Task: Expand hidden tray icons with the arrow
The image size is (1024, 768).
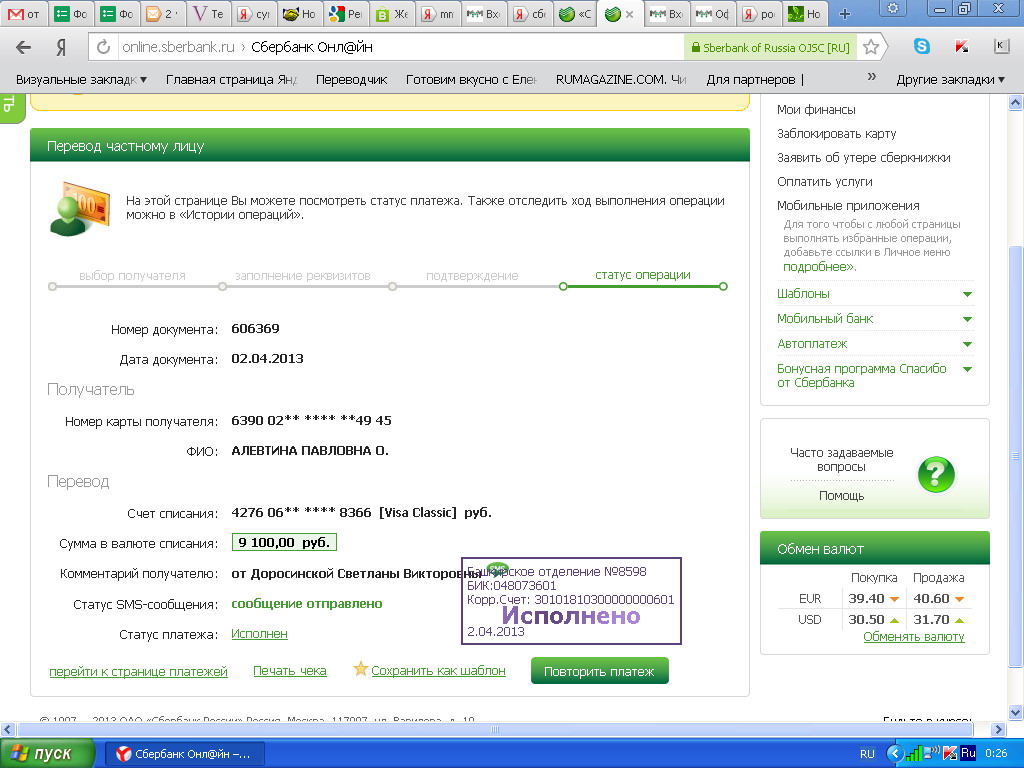Action: tap(895, 754)
